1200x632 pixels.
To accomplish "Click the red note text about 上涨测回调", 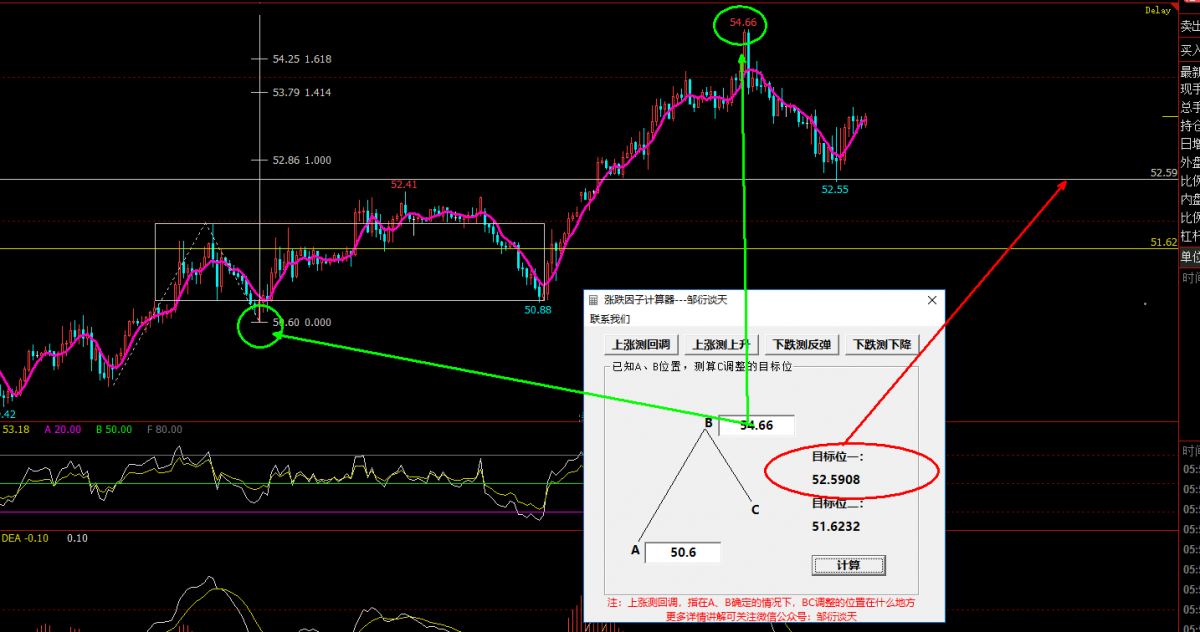I will pyautogui.click(x=761, y=603).
